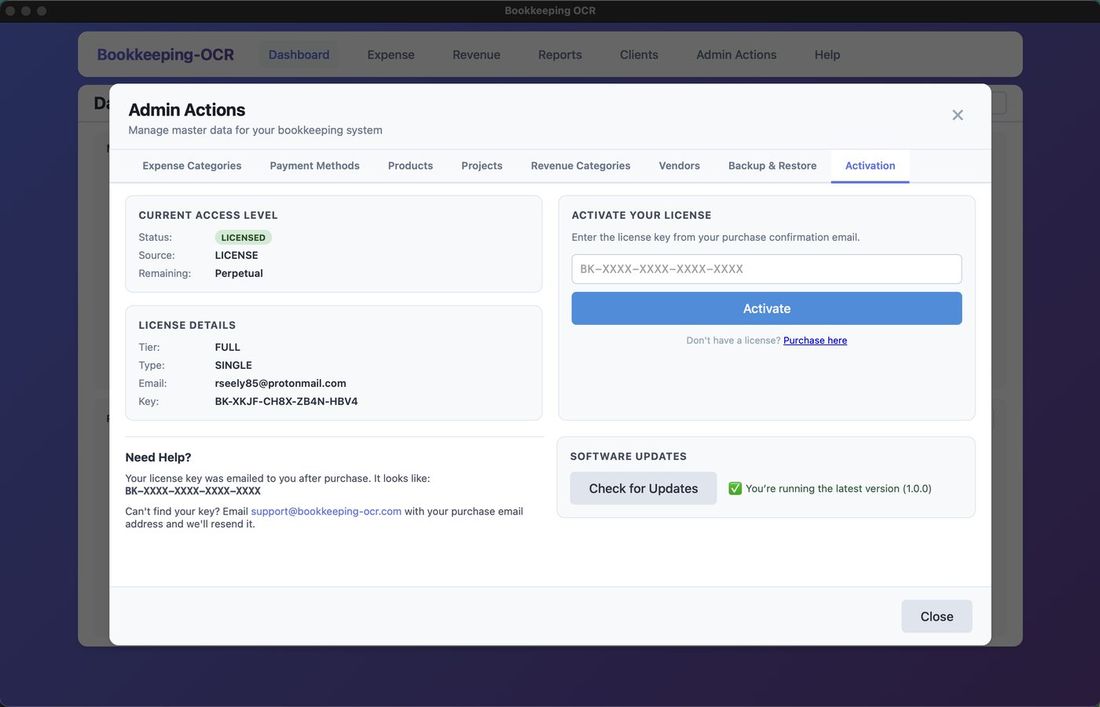This screenshot has height=707, width=1100.
Task: Open the Payment Methods tab
Action: coord(314,166)
